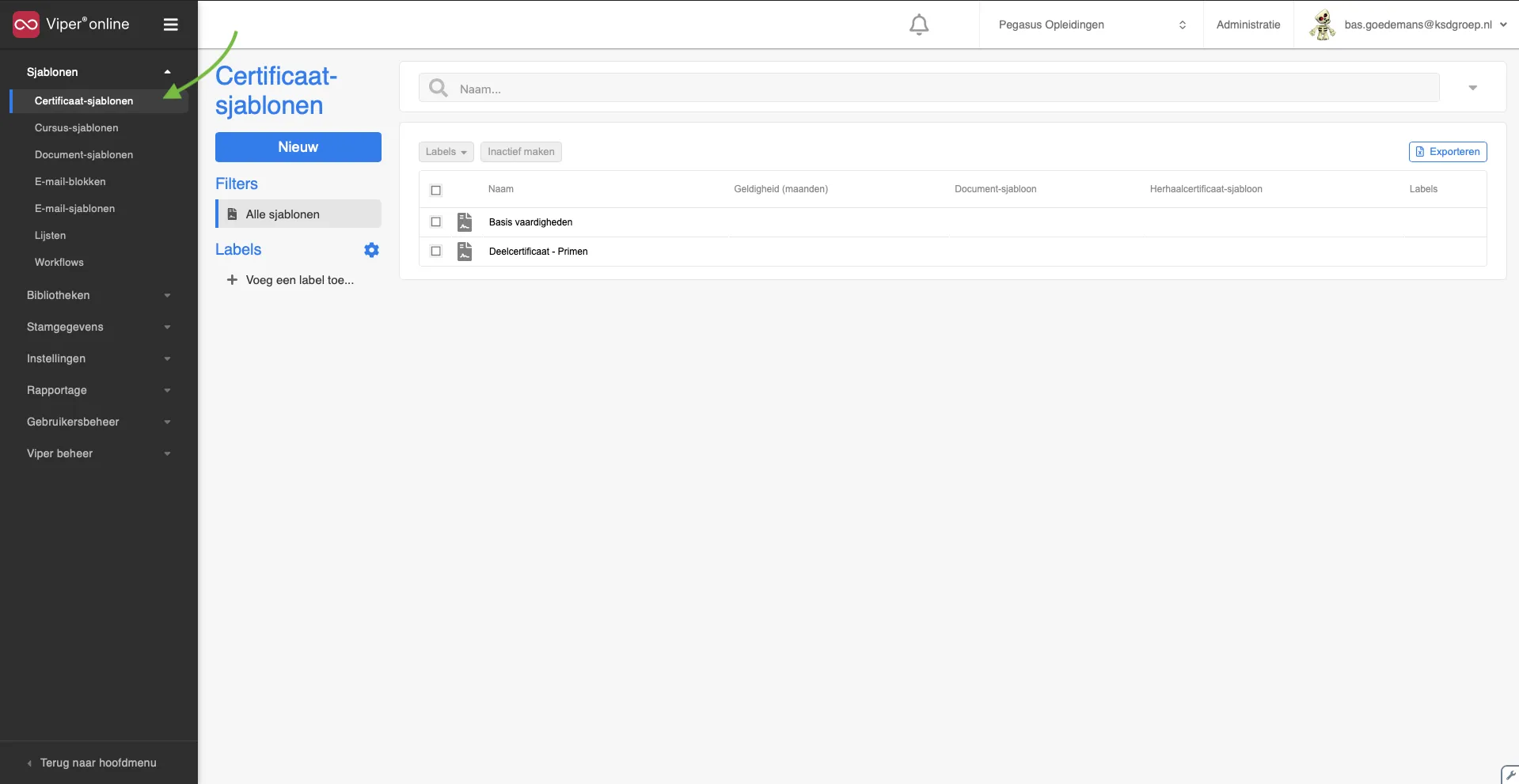Click the document icon of Deelcertificaat - Primen

pyautogui.click(x=465, y=252)
